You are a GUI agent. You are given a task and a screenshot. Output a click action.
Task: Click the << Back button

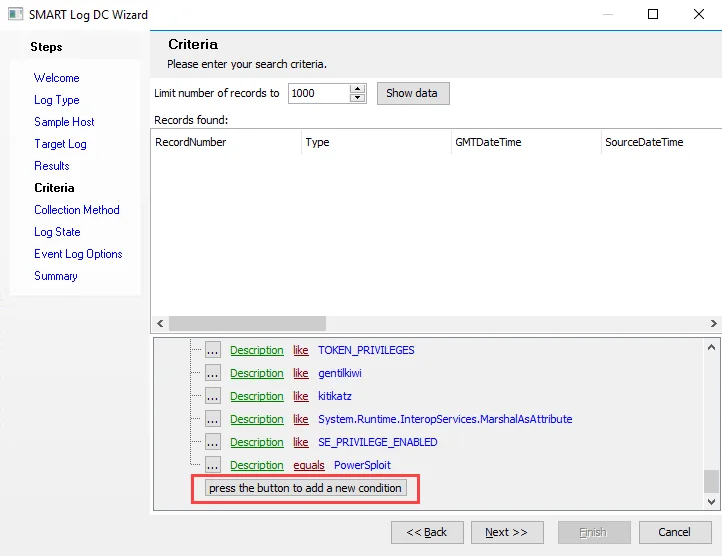[427, 533]
